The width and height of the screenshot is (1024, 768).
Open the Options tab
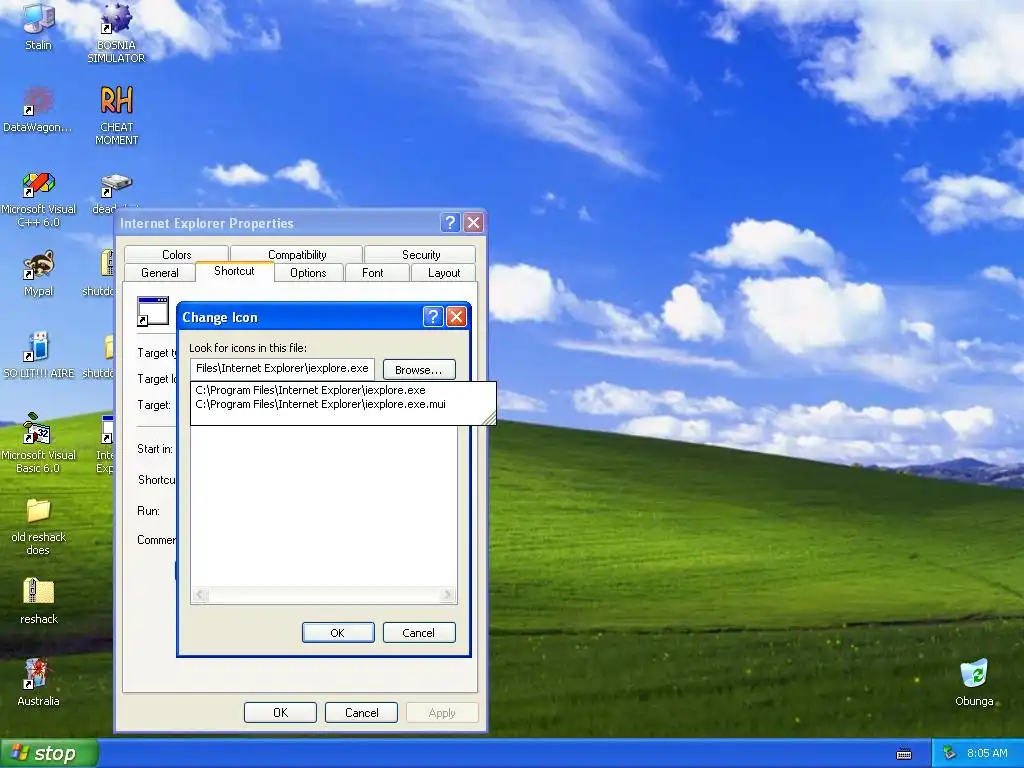coord(308,273)
